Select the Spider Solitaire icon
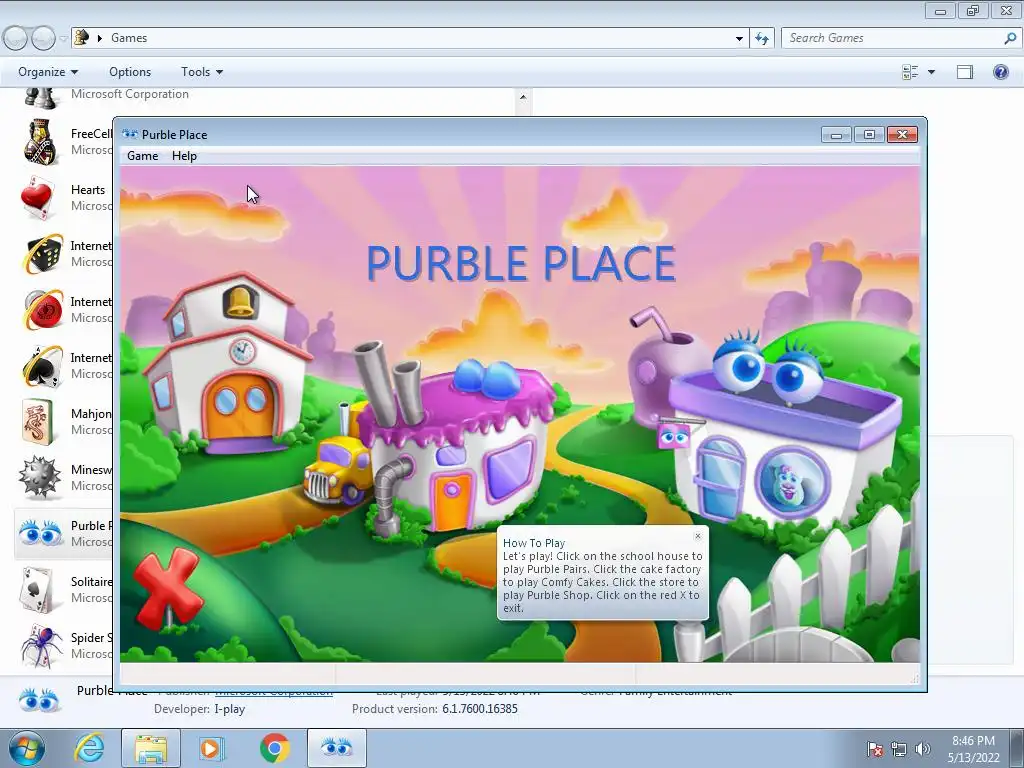 click(x=41, y=644)
